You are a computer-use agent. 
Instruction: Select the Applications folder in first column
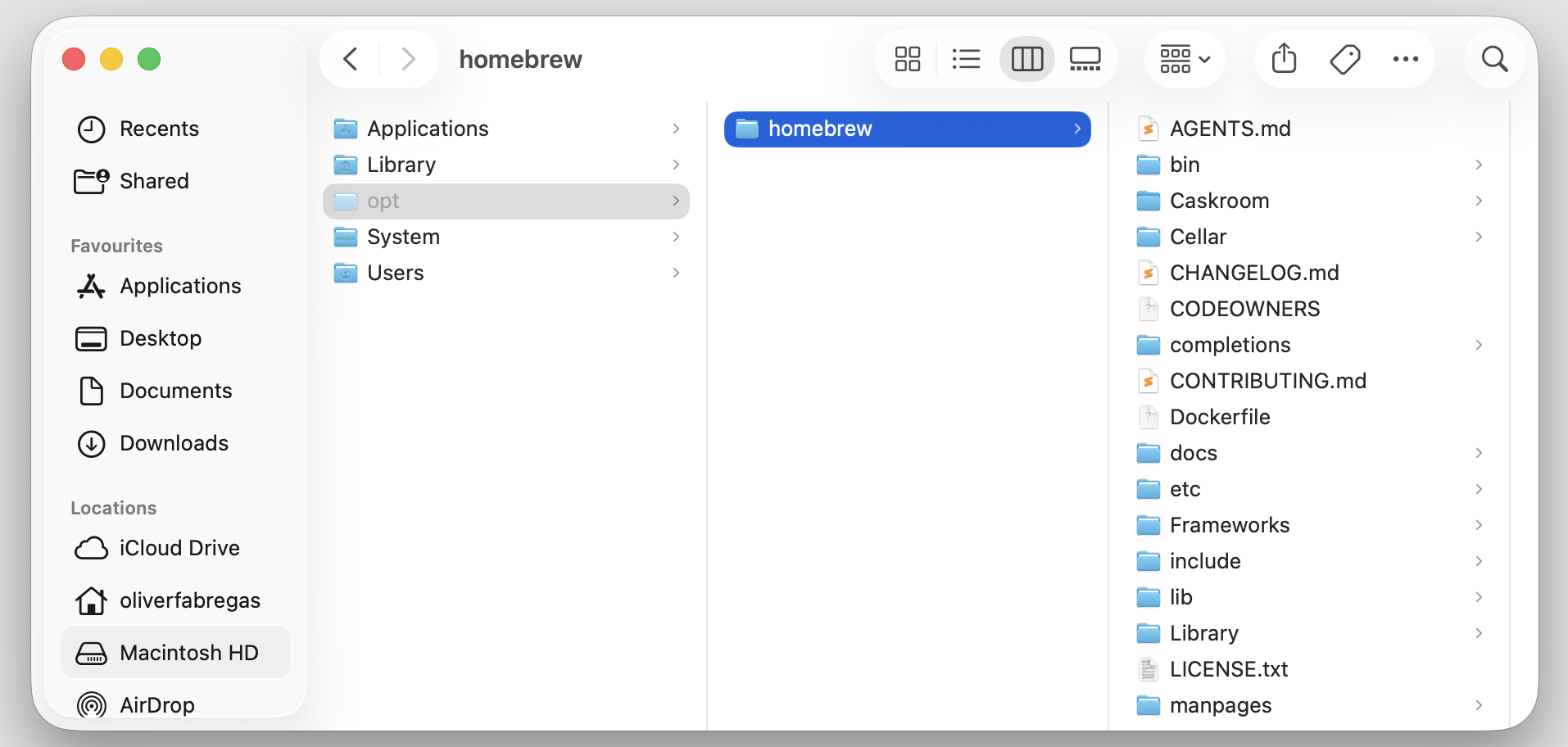click(x=506, y=129)
